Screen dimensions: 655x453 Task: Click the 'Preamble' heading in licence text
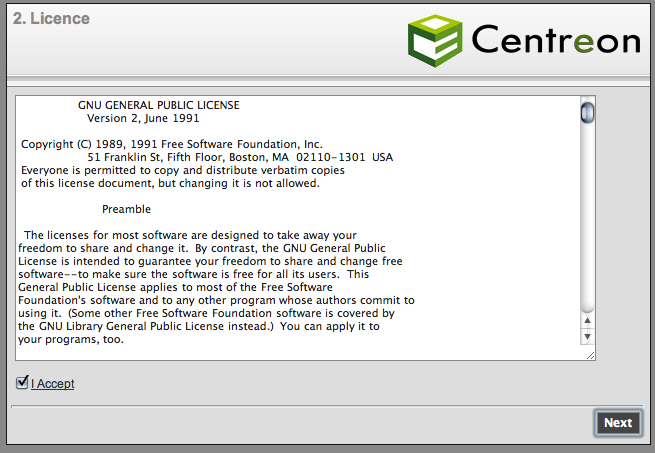[127, 209]
